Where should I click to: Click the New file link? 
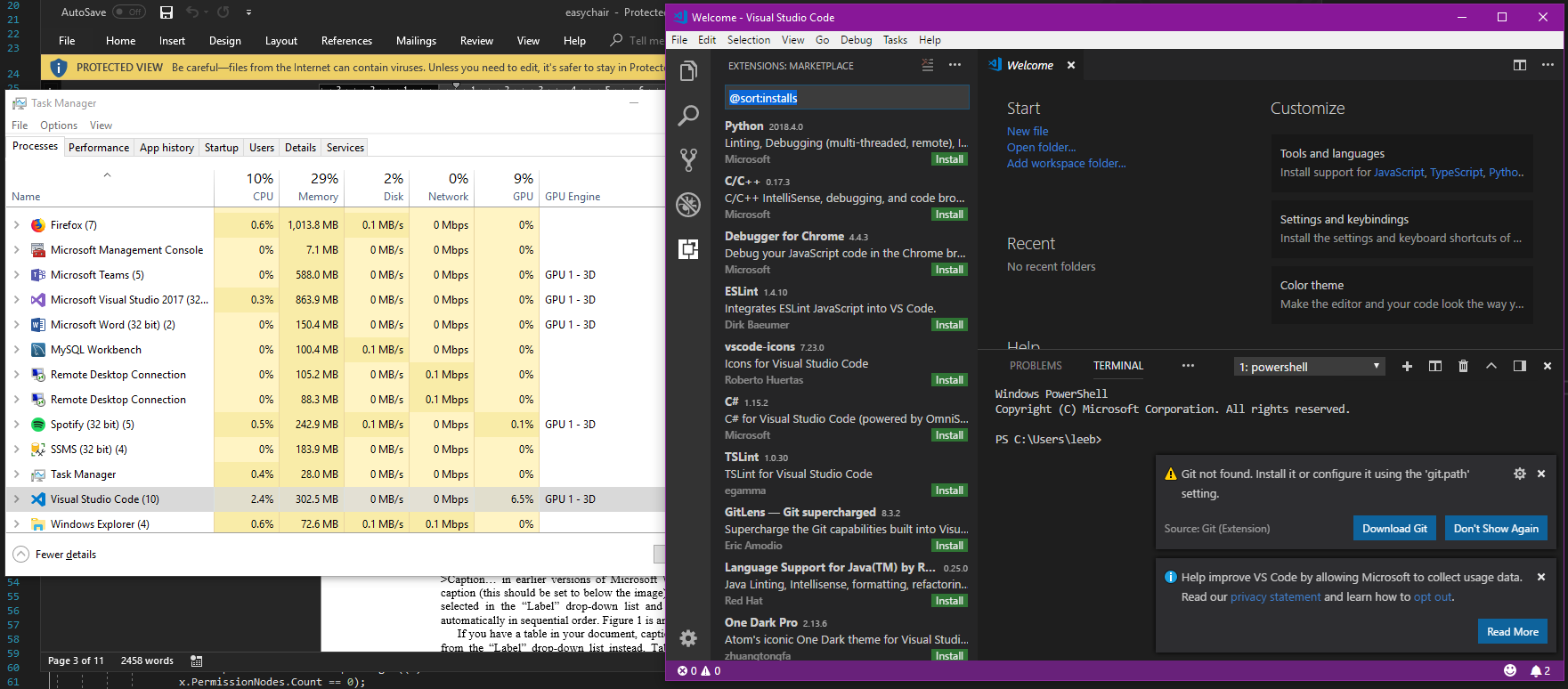point(1028,131)
